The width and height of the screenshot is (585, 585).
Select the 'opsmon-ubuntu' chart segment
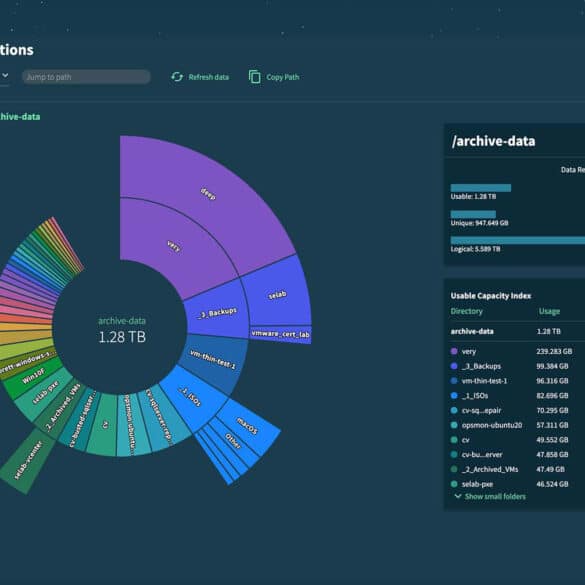tap(131, 425)
